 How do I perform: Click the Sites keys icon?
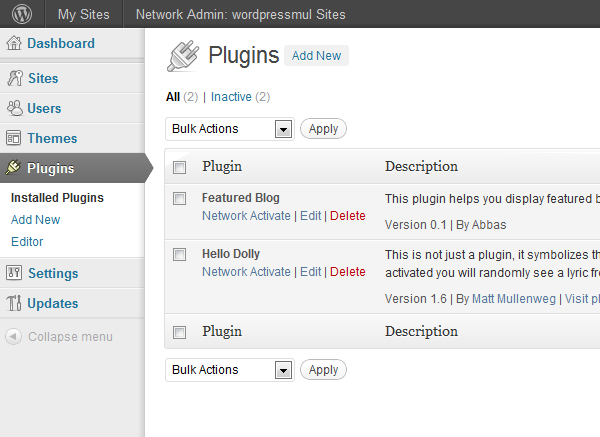click(15, 78)
